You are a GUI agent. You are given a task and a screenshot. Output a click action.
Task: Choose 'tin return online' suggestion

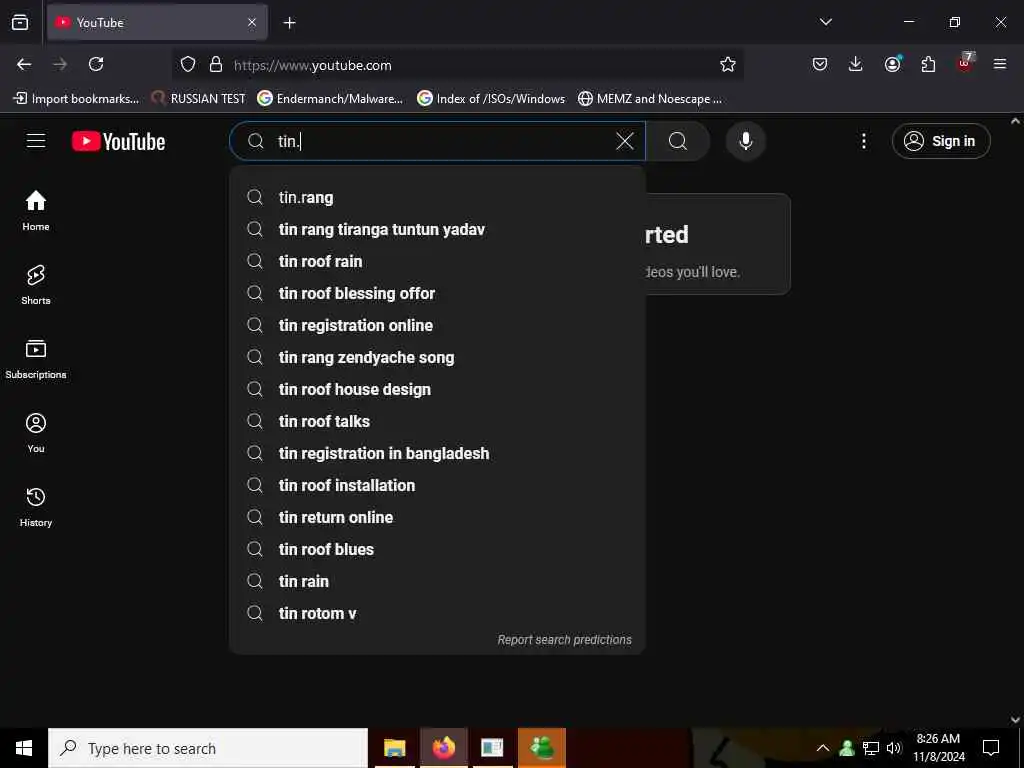[x=437, y=517]
